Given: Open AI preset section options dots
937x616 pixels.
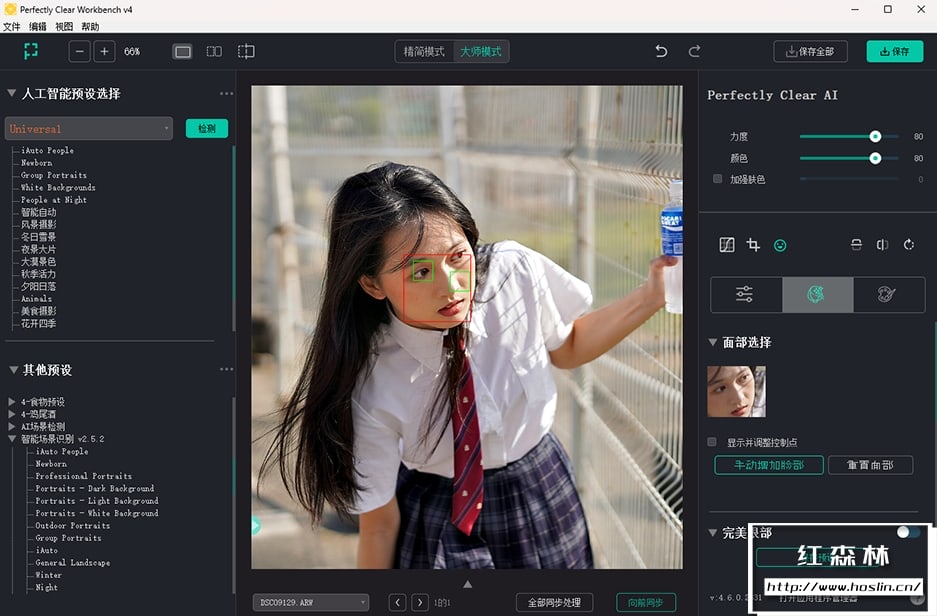Looking at the screenshot, I should click(226, 94).
